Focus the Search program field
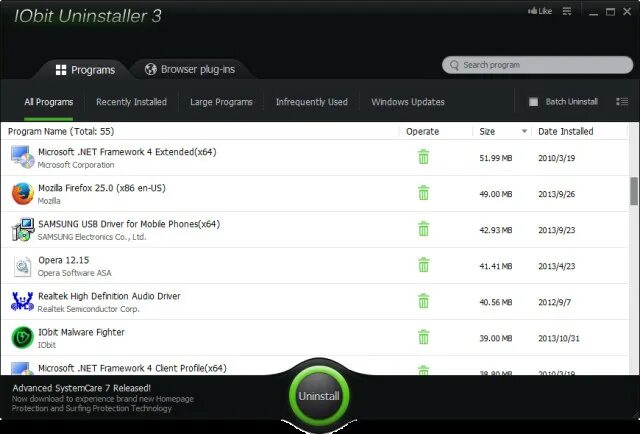640x434 pixels. [x=538, y=65]
